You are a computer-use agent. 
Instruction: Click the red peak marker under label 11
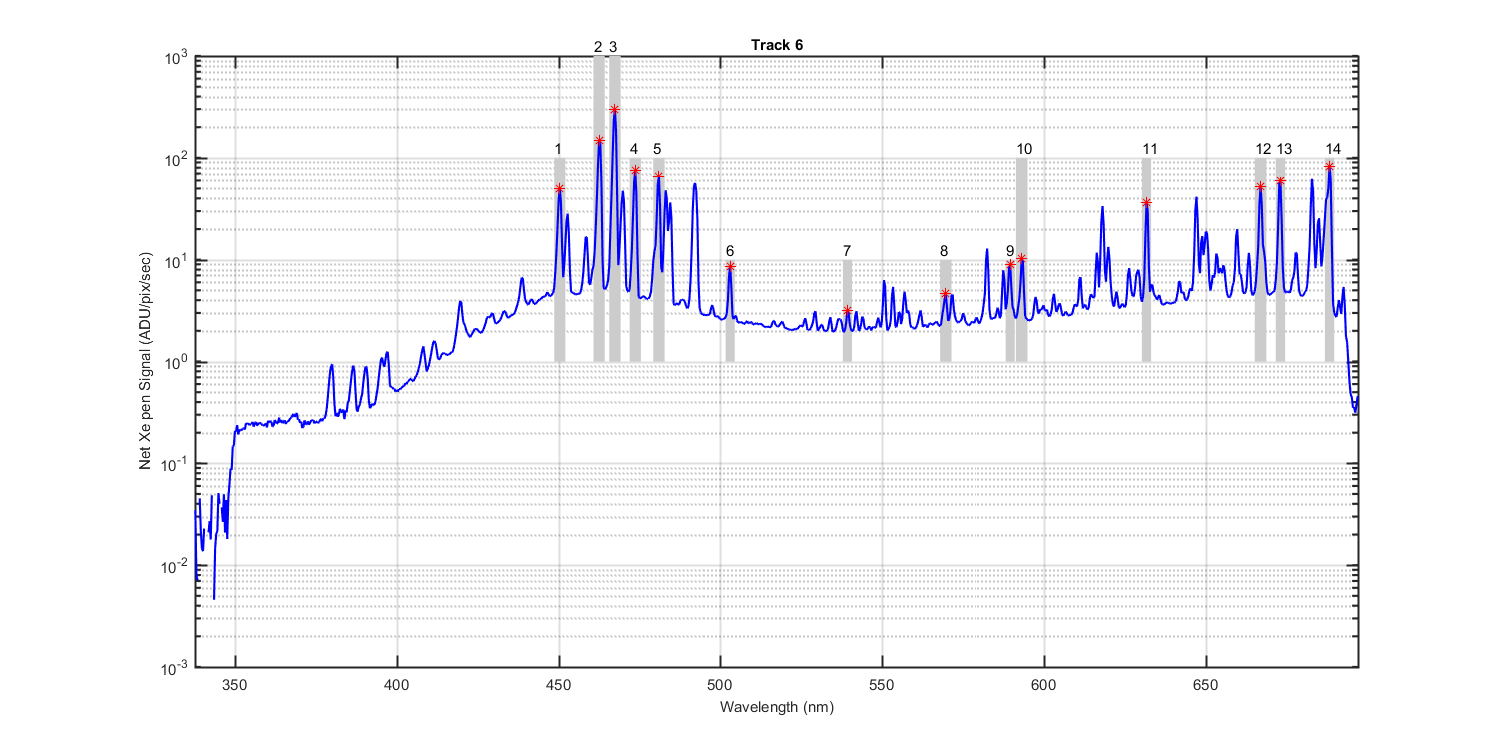coord(1146,203)
